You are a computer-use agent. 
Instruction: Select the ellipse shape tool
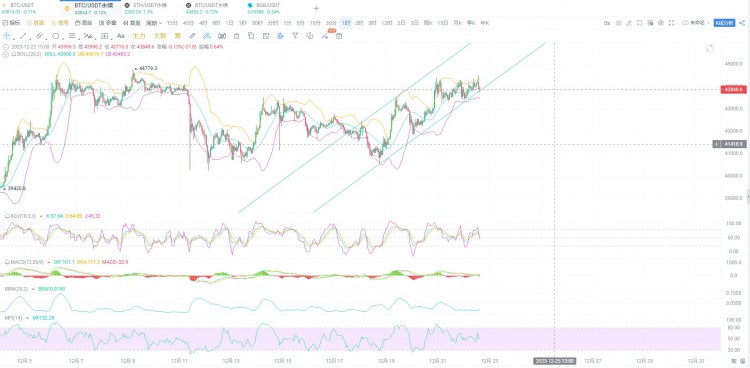point(55,36)
